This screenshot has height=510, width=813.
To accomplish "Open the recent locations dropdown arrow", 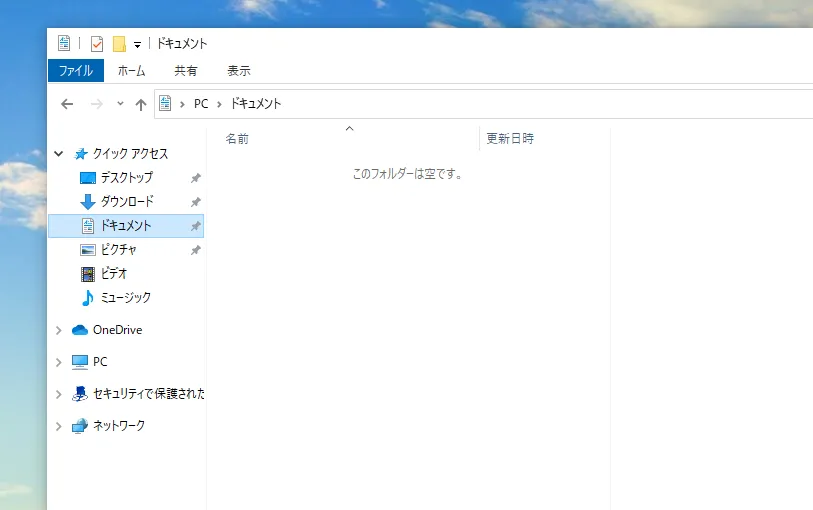I will (120, 104).
